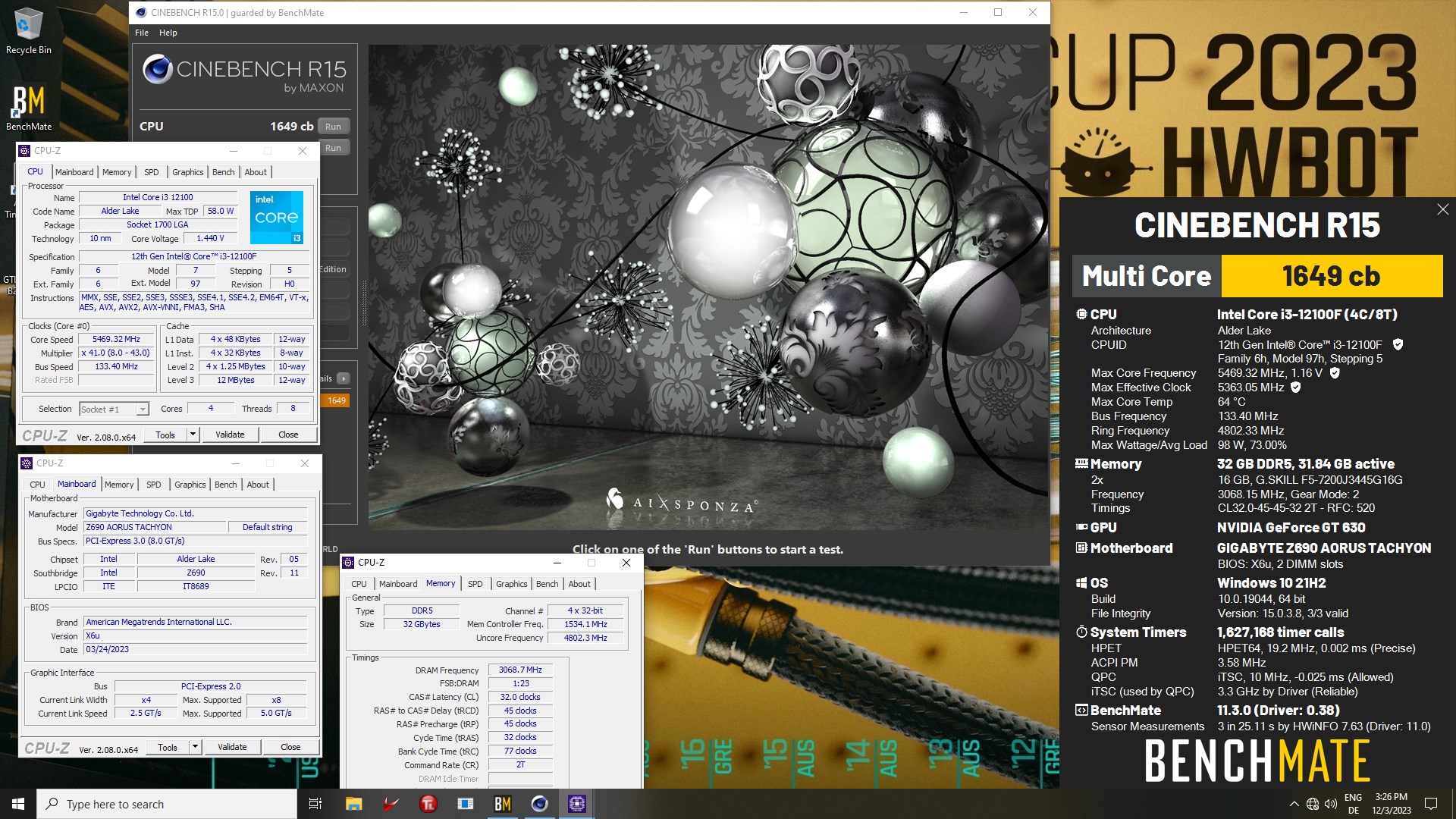The height and width of the screenshot is (819, 1456).
Task: Open the Recycle Bin desktop icon
Action: click(x=28, y=31)
